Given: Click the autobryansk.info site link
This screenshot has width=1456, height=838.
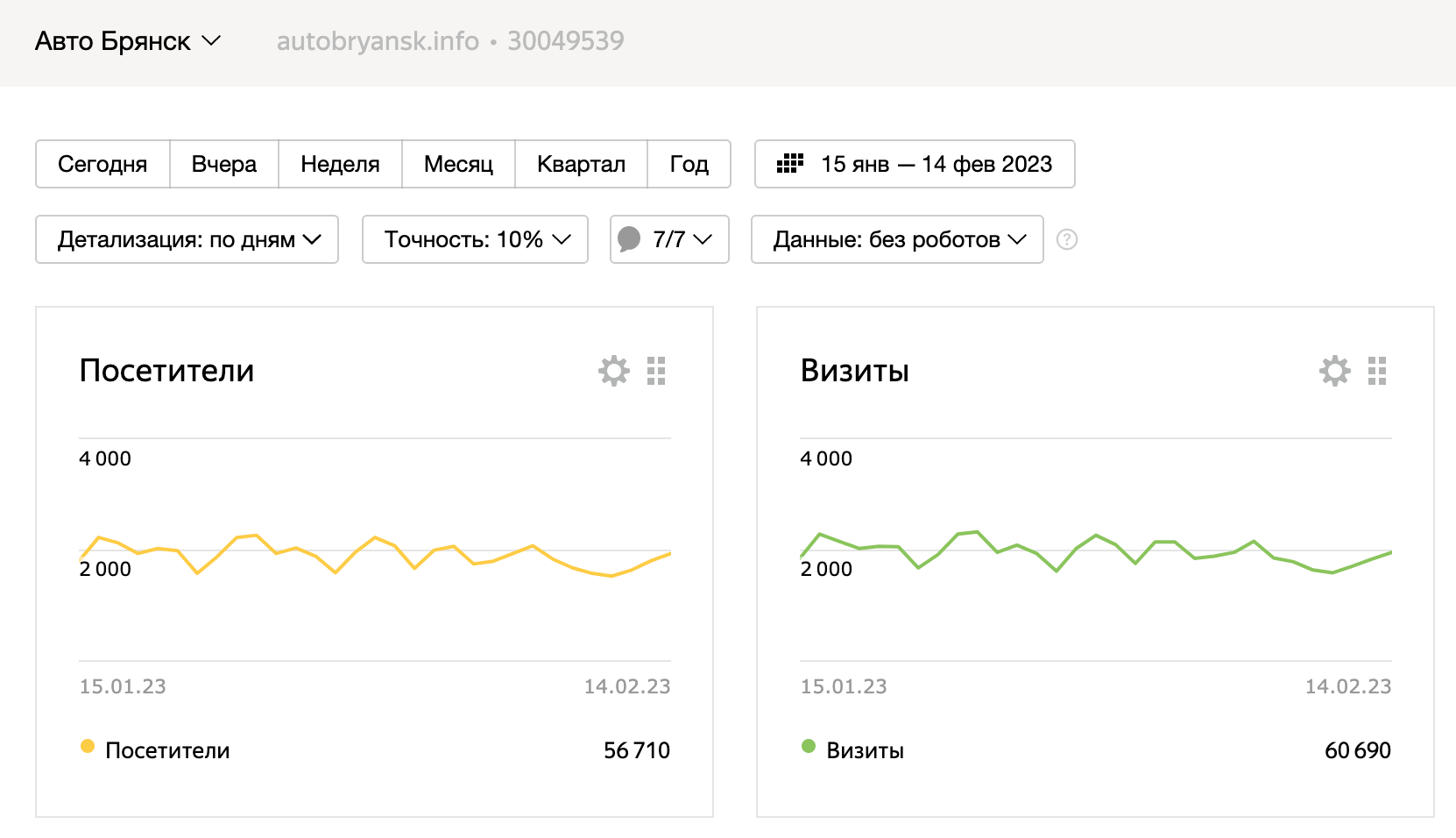Looking at the screenshot, I should (378, 41).
